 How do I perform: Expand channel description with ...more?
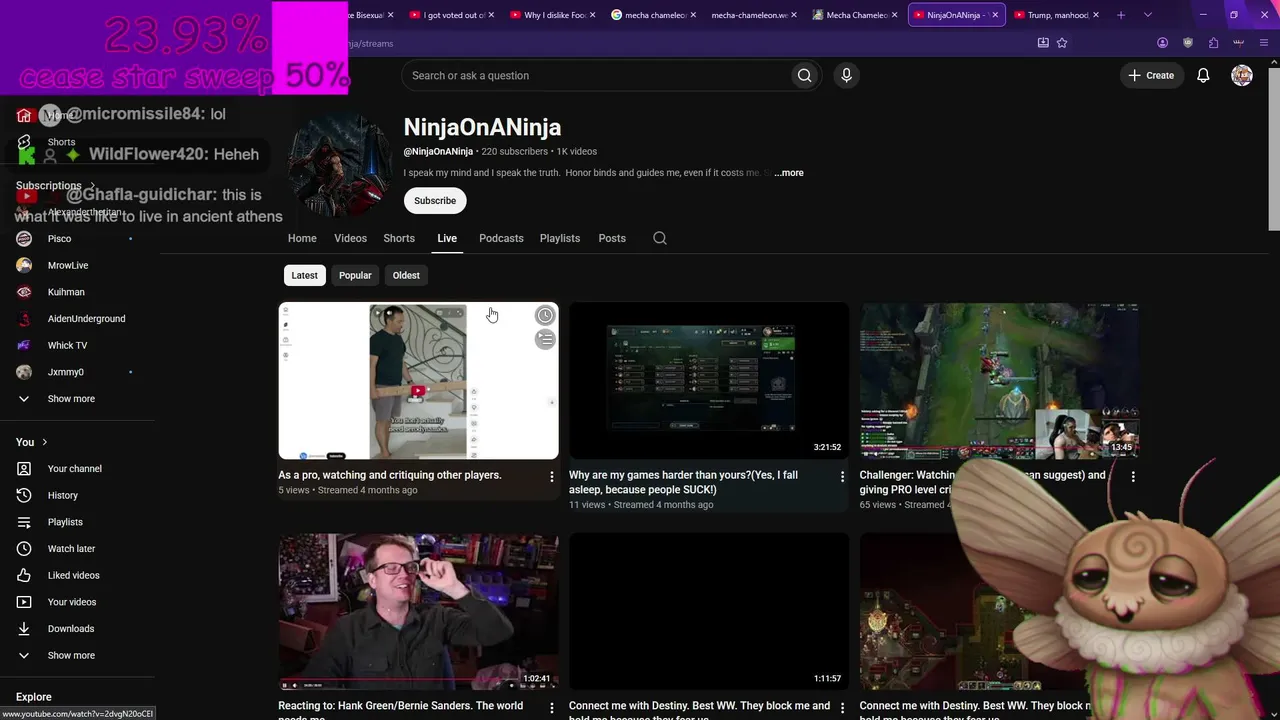pyautogui.click(x=789, y=173)
